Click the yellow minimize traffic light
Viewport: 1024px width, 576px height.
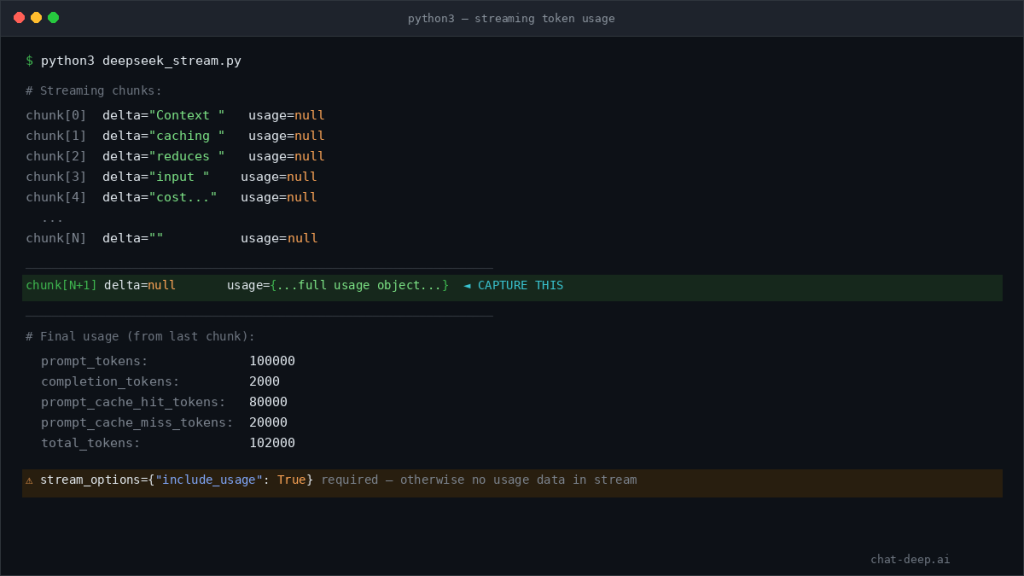[x=37, y=17]
